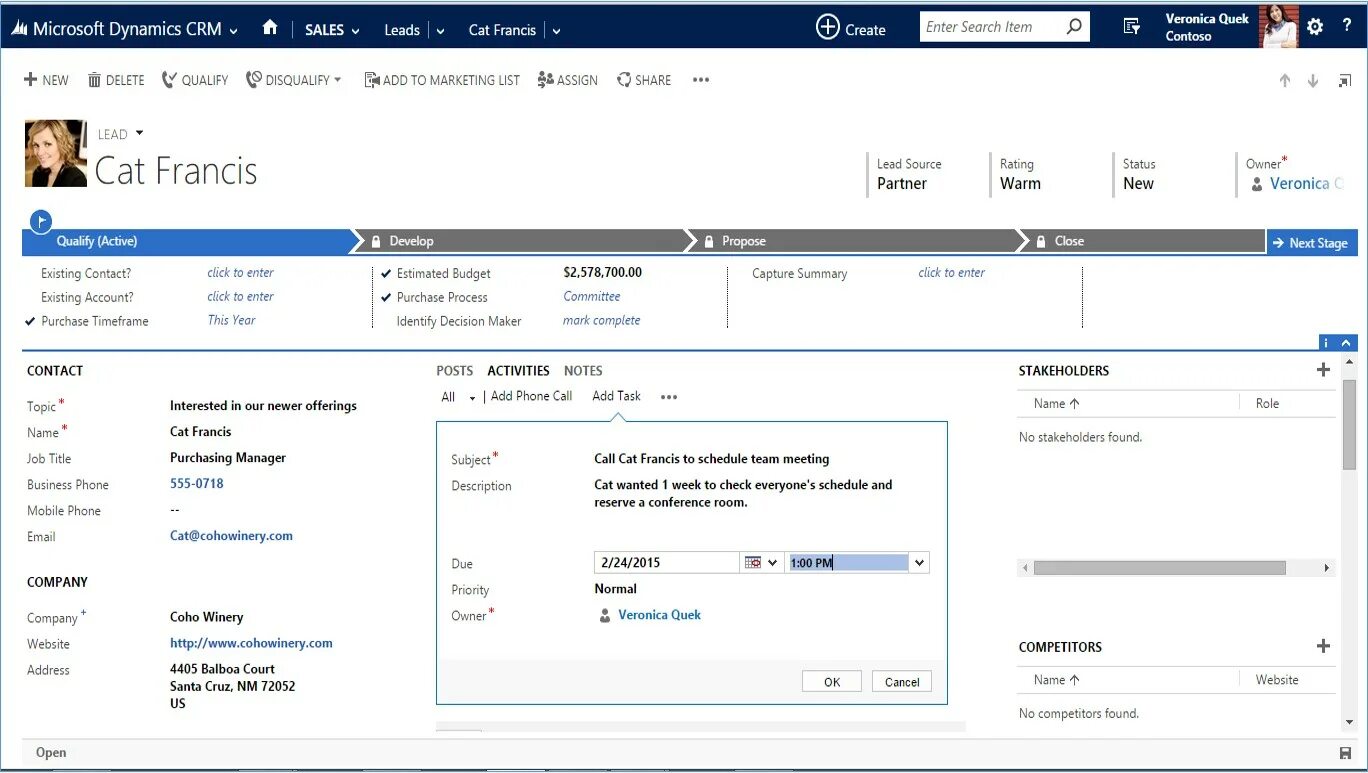Click the NEW record button
This screenshot has height=773, width=1368.
coord(46,80)
